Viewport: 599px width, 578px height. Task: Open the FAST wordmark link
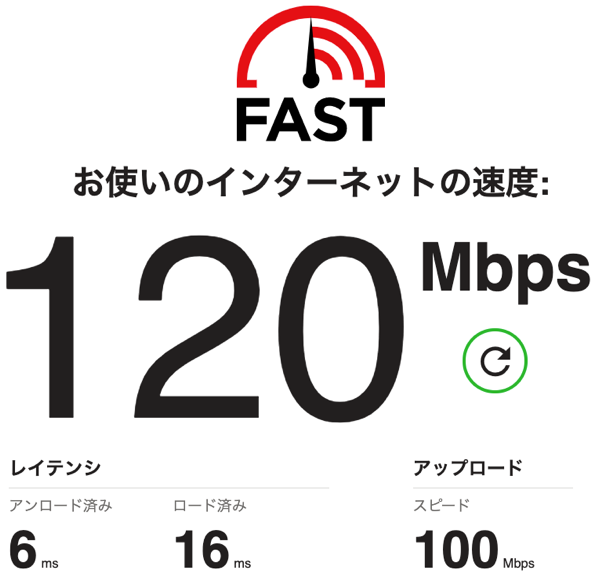(311, 119)
